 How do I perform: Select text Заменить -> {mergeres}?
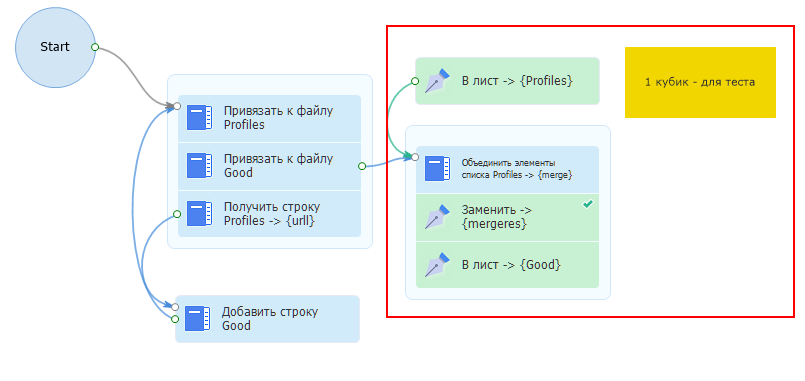click(x=496, y=217)
